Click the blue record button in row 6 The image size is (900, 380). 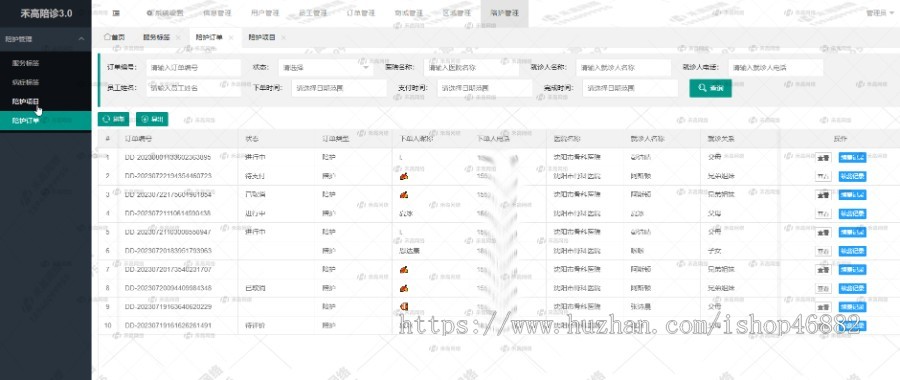[852, 251]
